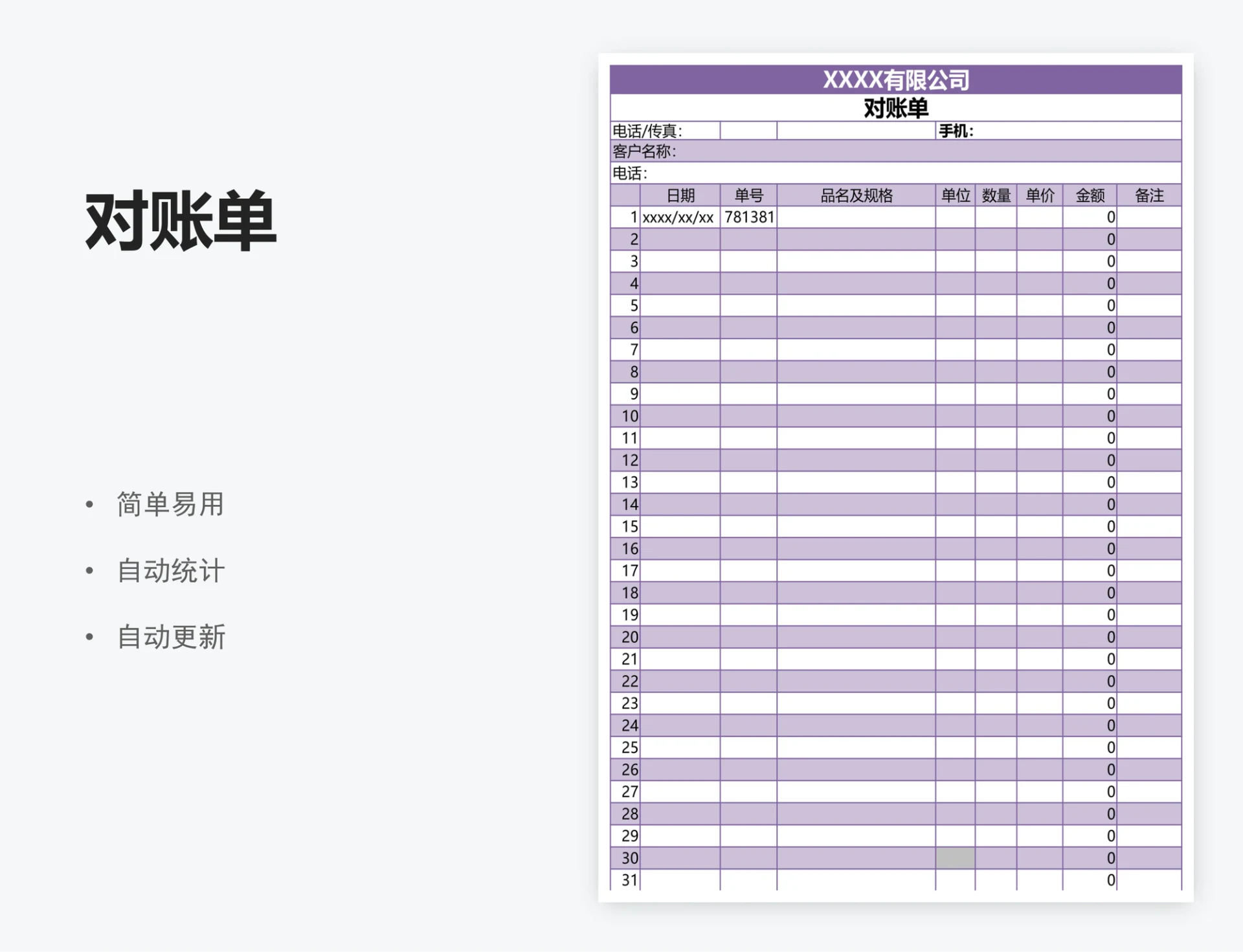Select the 品名及规格 column header
The width and height of the screenshot is (1243, 952).
(x=855, y=195)
